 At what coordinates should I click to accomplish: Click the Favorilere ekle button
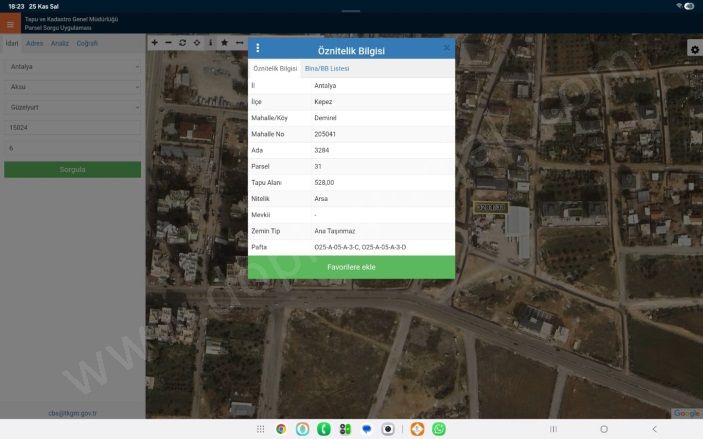point(351,267)
